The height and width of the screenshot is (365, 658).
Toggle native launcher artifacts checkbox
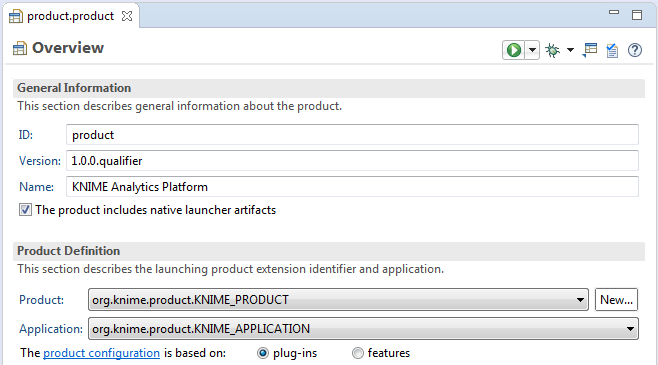25,210
